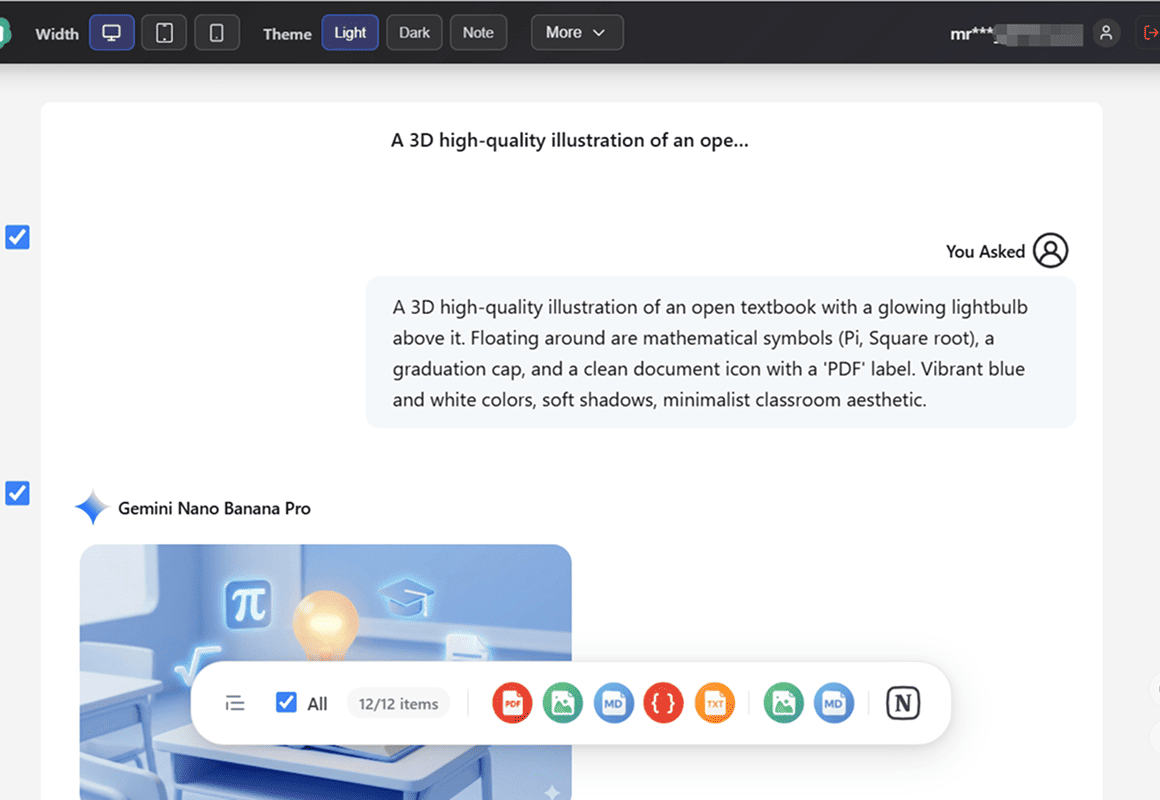
Task: Select desktop width icon
Action: 112,33
